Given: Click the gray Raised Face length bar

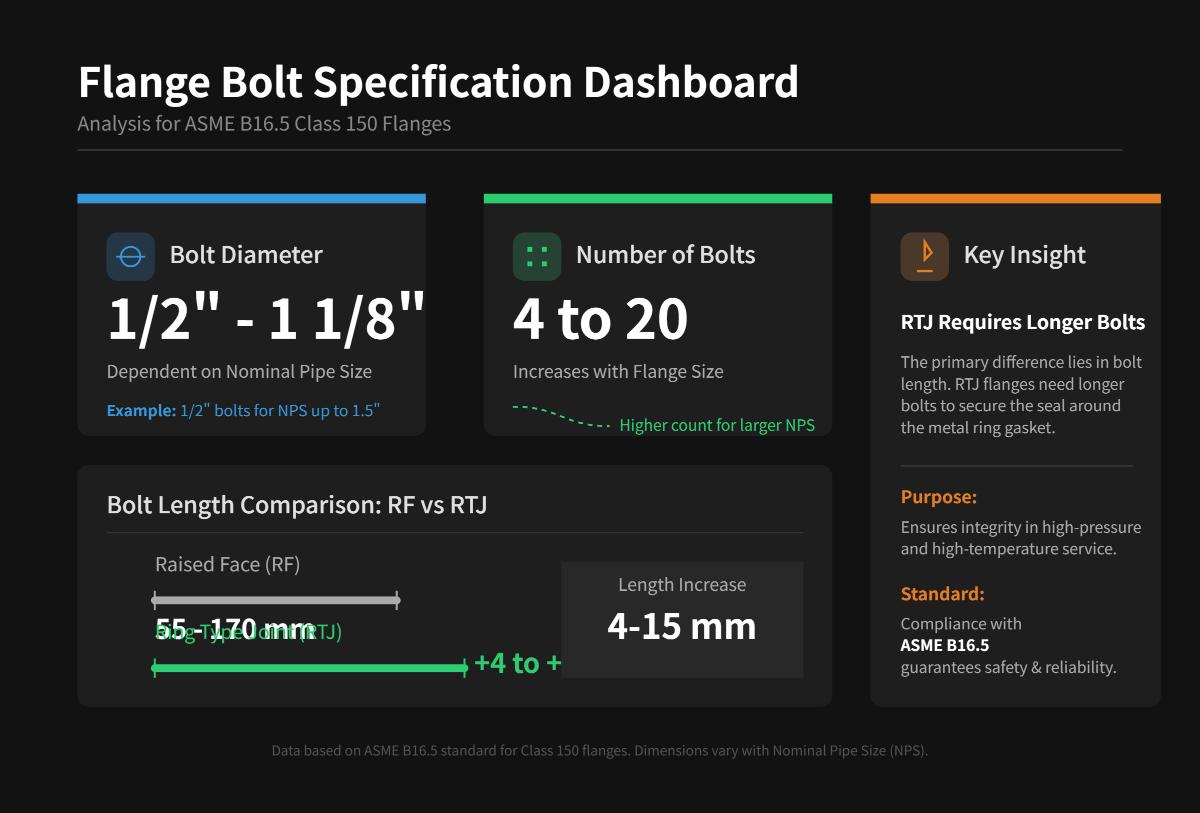Looking at the screenshot, I should click(x=275, y=601).
